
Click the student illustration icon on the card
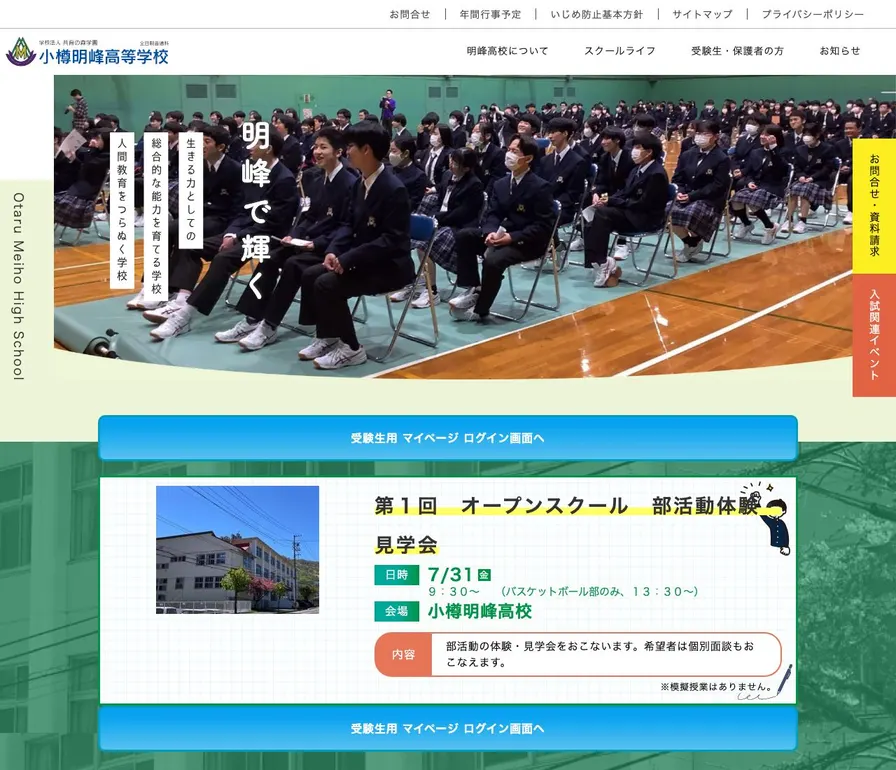[767, 519]
